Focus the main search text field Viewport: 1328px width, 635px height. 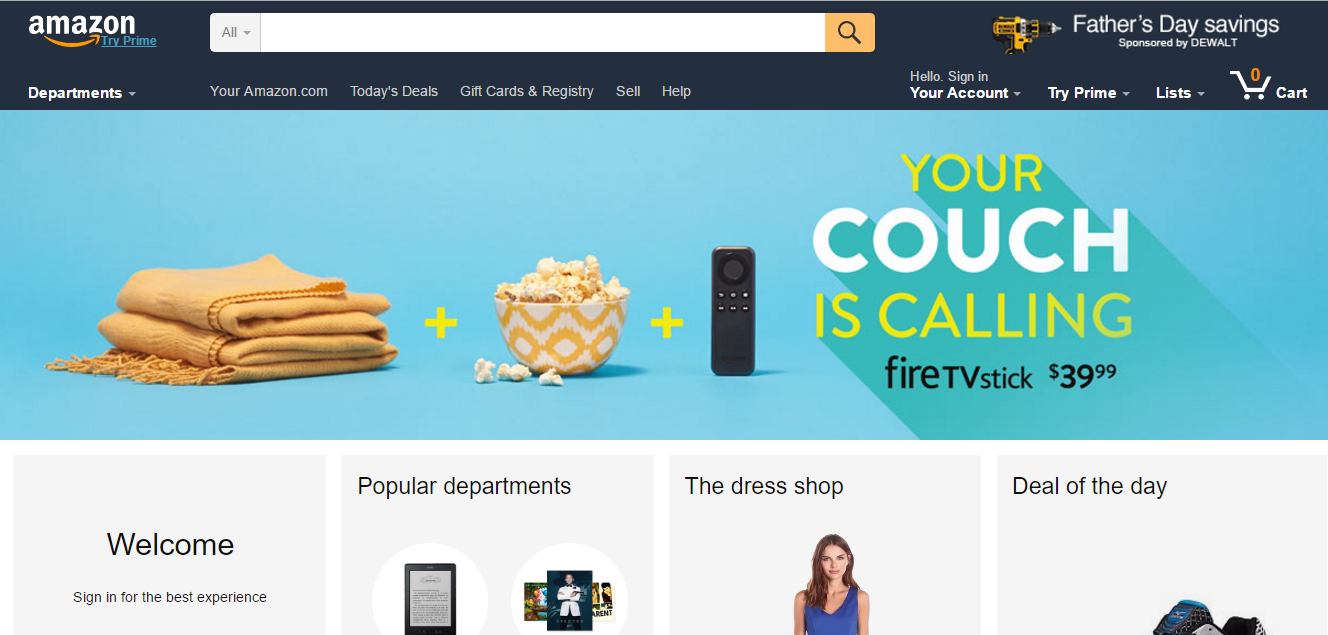(x=542, y=32)
